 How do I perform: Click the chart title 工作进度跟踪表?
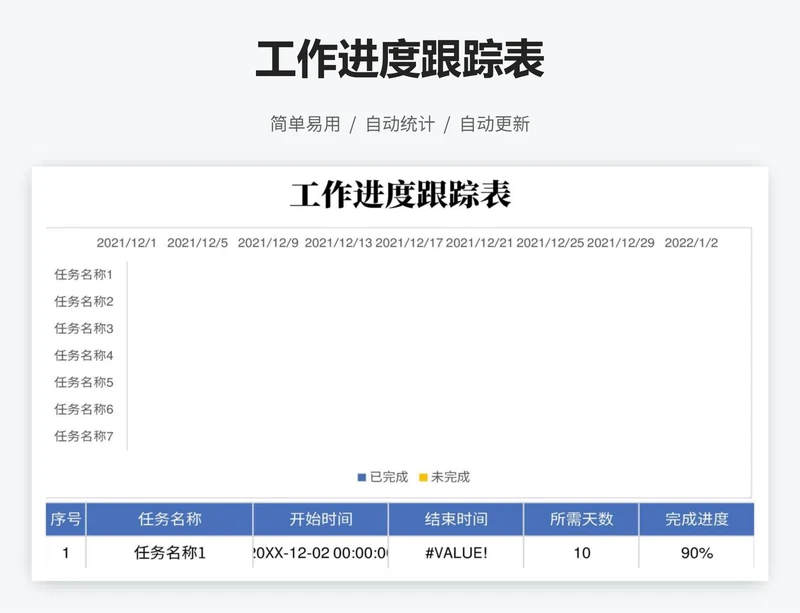[x=400, y=192]
